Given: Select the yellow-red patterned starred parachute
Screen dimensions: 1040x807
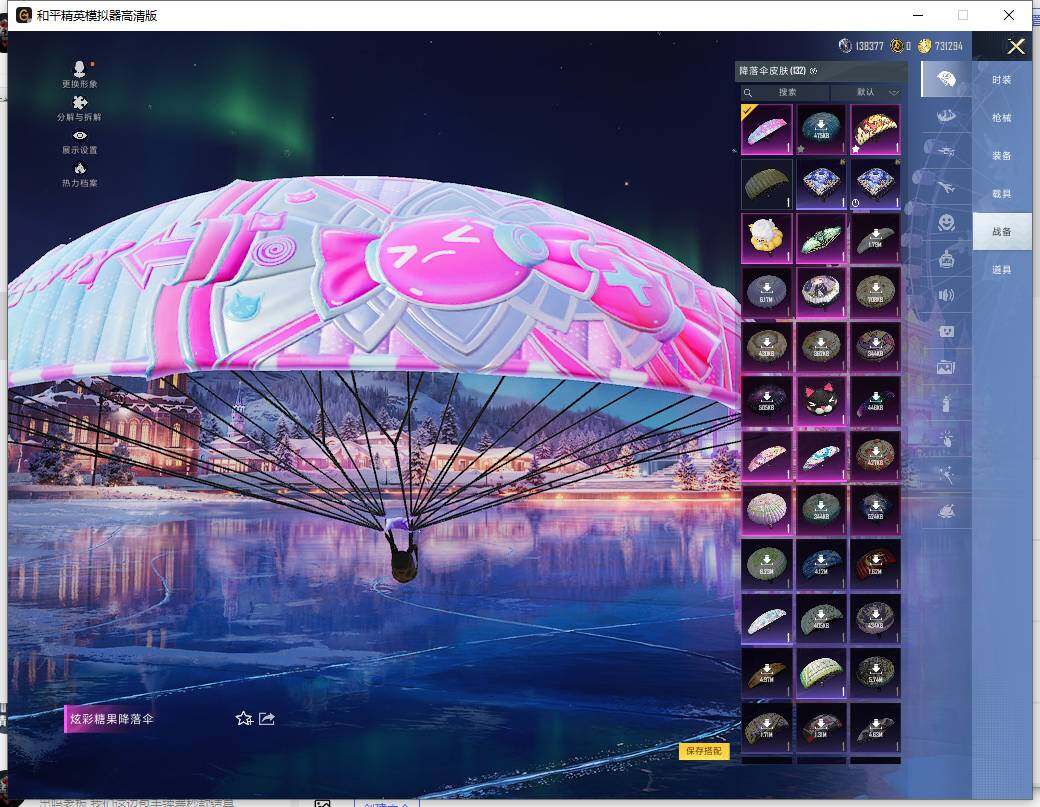Looking at the screenshot, I should [x=876, y=129].
